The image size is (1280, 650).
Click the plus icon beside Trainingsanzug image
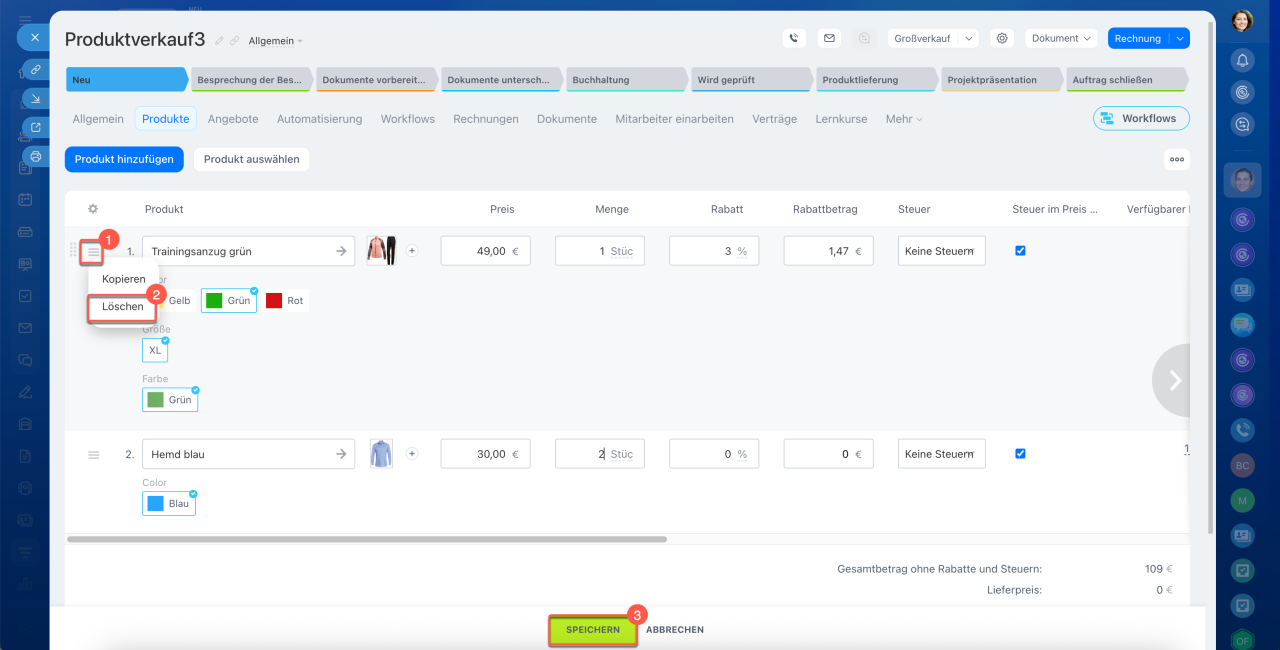412,251
